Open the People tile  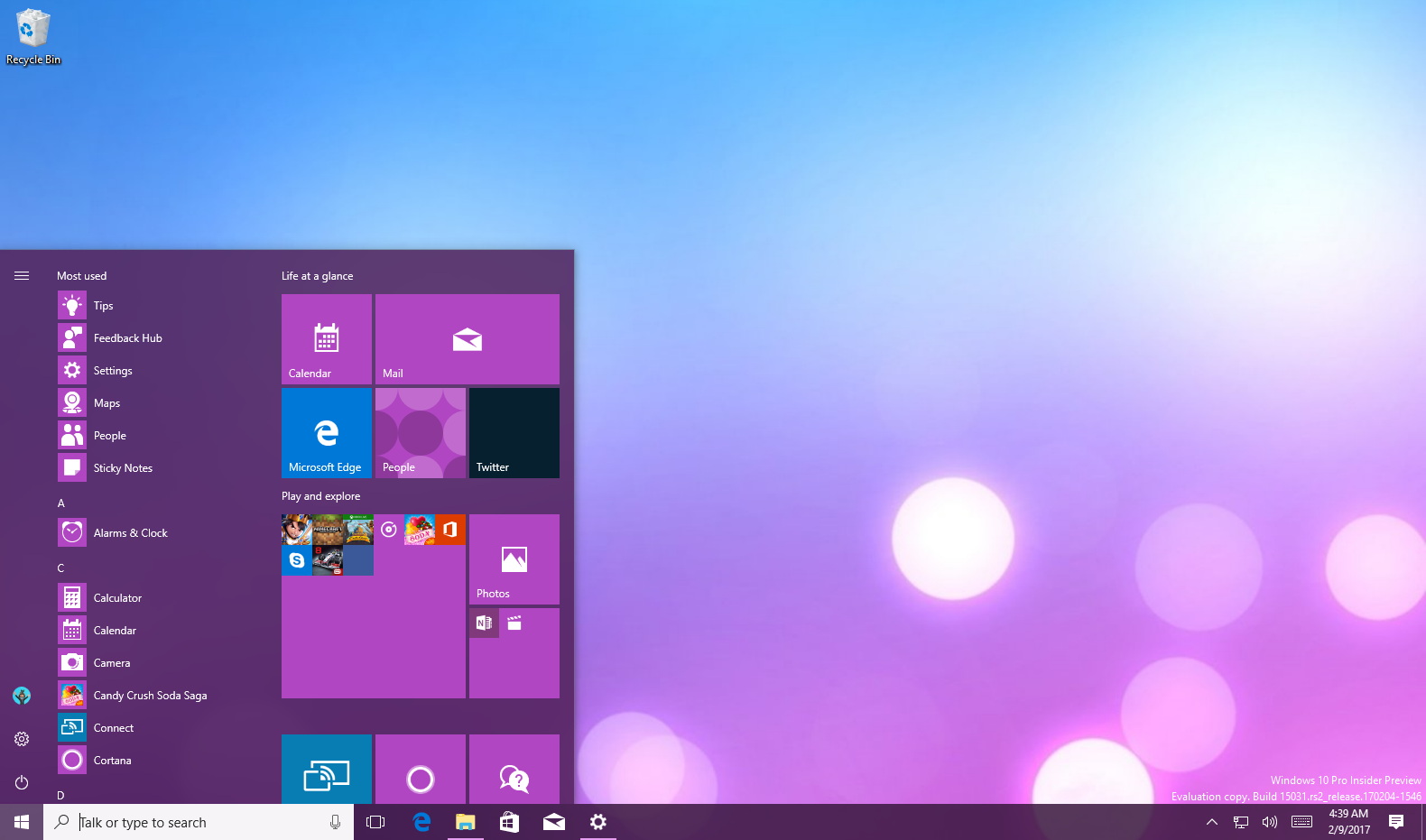421,433
